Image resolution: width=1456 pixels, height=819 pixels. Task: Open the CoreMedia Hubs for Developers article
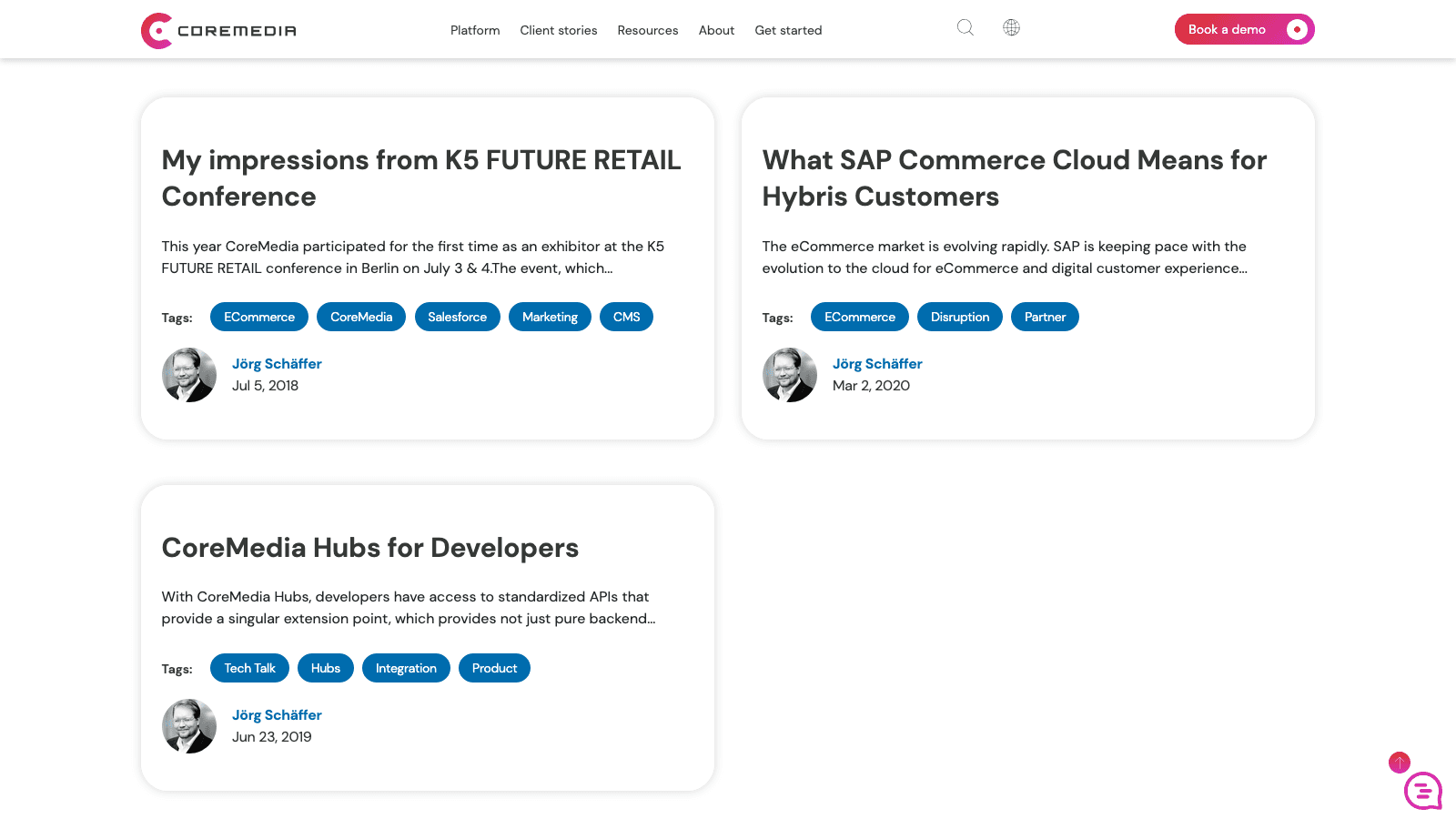tap(370, 548)
